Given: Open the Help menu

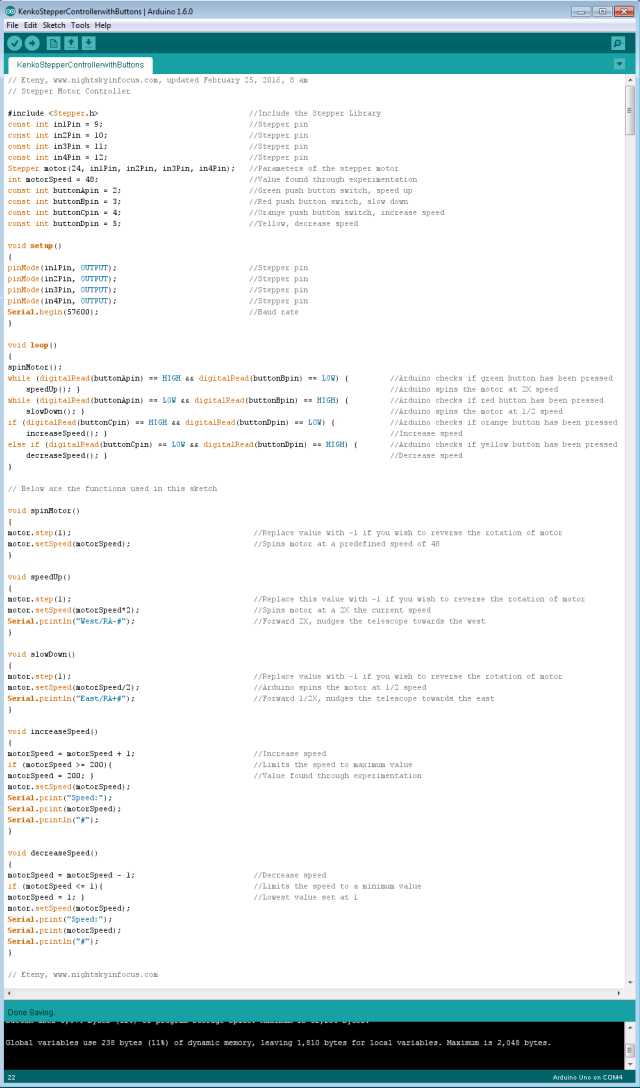Looking at the screenshot, I should point(103,25).
